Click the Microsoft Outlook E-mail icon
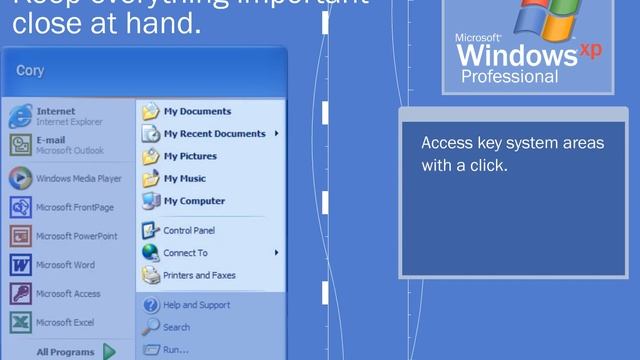 (x=20, y=145)
